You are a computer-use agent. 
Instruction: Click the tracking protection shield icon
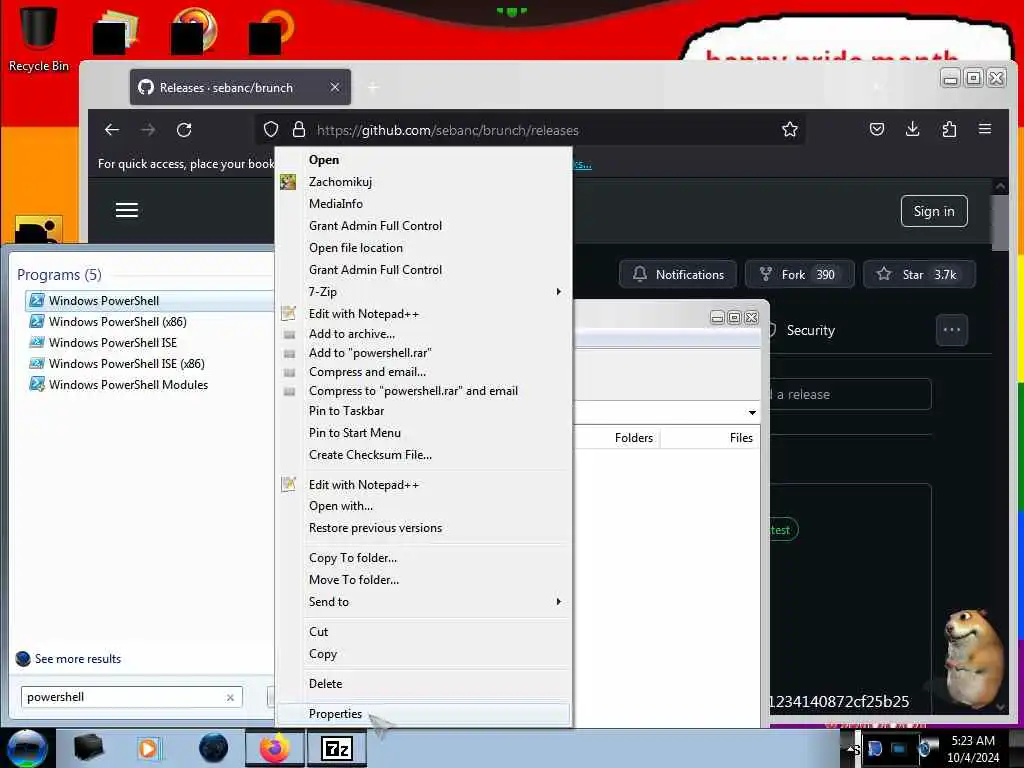(271, 129)
